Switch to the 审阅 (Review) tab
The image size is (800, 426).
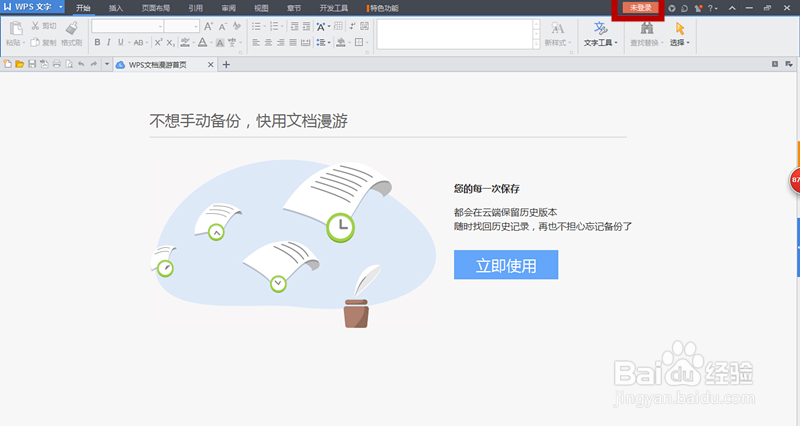(x=229, y=8)
